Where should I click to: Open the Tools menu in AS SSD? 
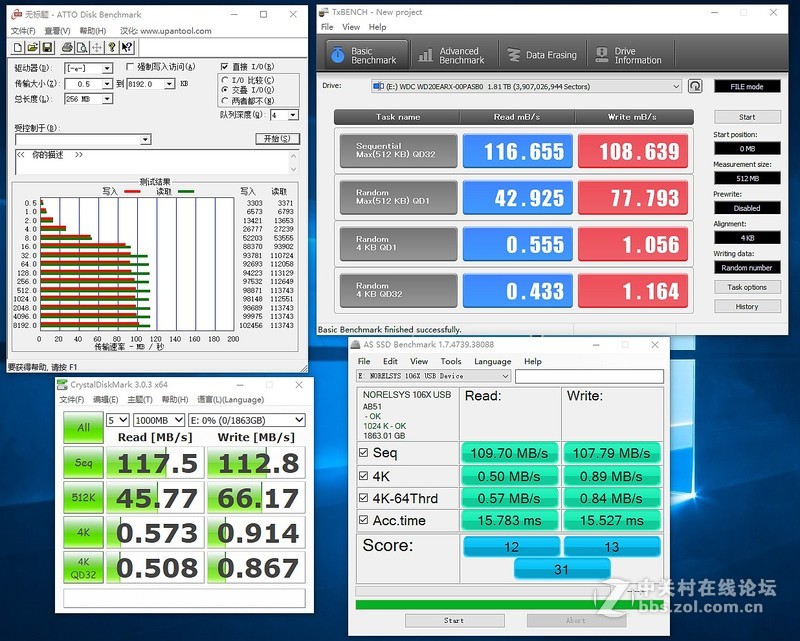click(x=450, y=361)
